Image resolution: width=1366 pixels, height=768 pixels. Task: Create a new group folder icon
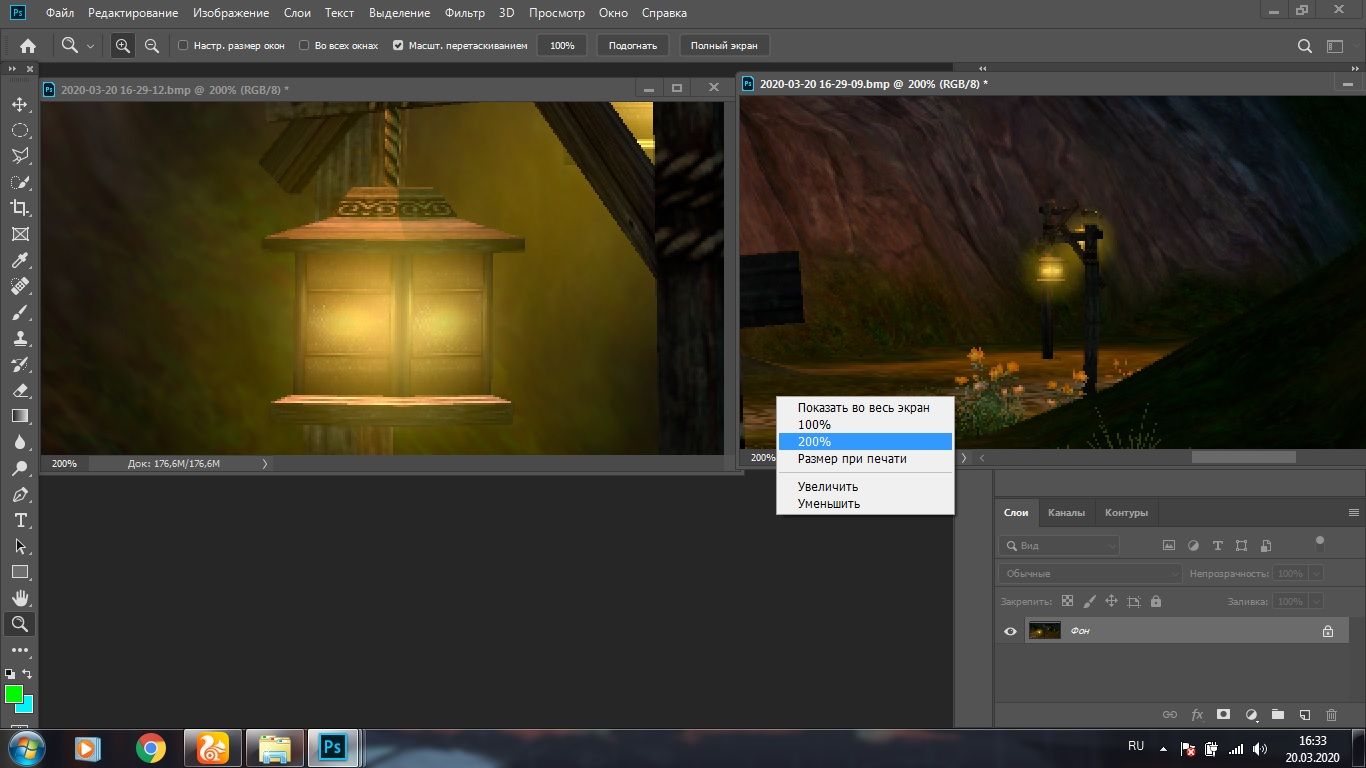[1277, 715]
